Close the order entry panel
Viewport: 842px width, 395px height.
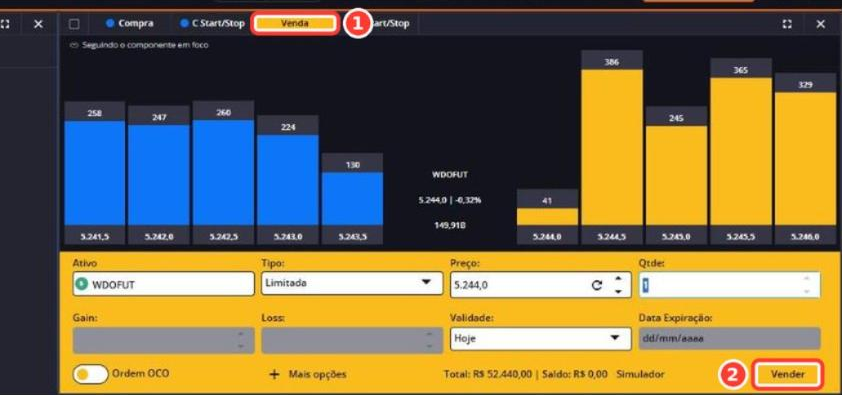(x=821, y=24)
